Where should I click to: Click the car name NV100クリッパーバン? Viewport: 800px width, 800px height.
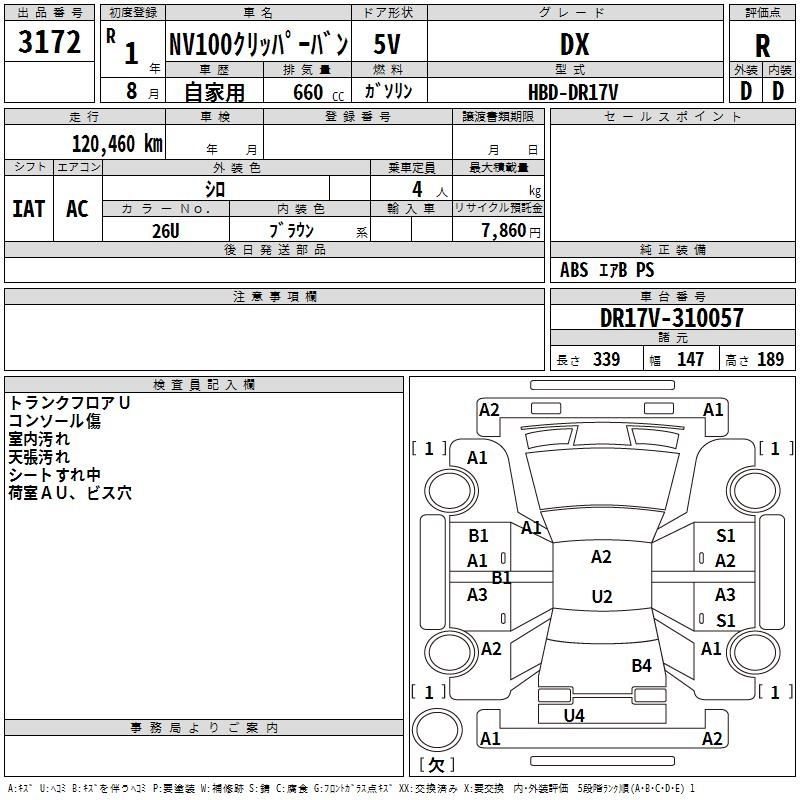click(x=258, y=44)
